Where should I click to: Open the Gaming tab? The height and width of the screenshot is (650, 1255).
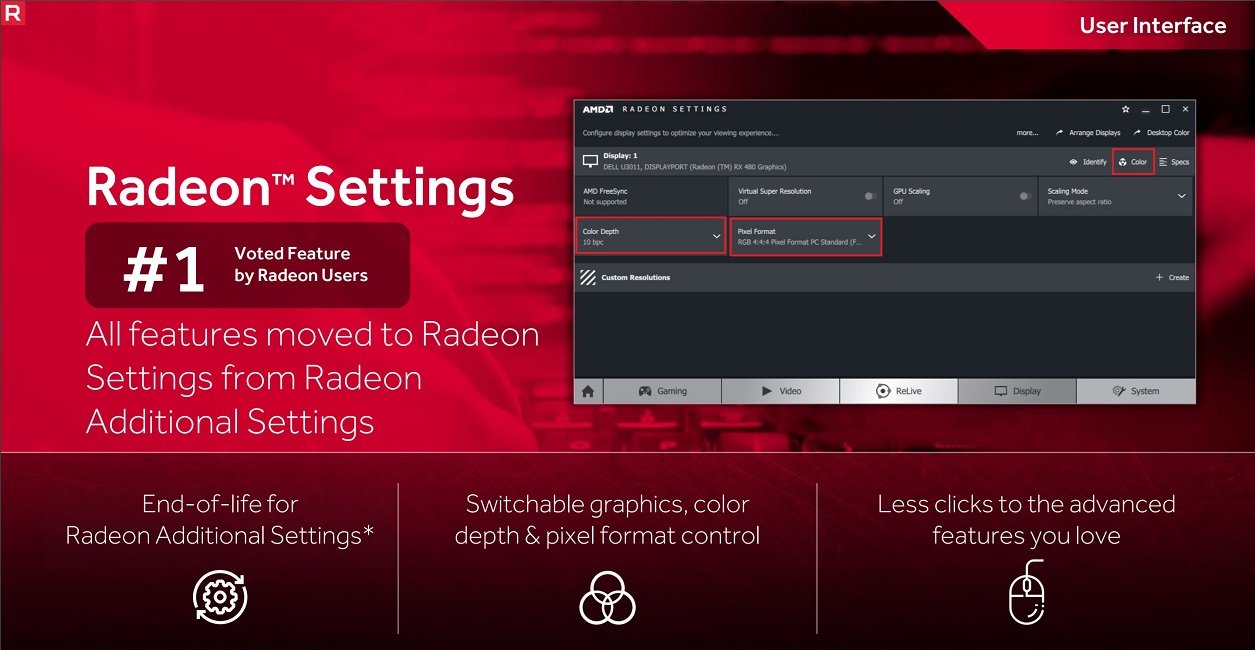(x=662, y=391)
